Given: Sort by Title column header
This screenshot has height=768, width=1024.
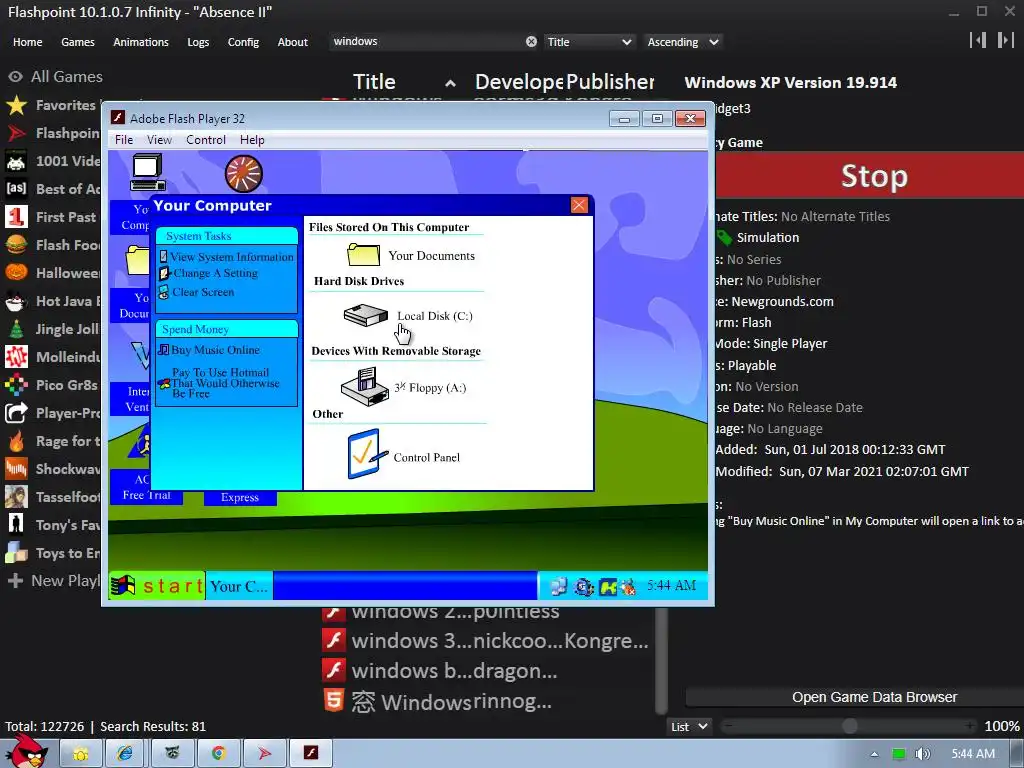Looking at the screenshot, I should pyautogui.click(x=404, y=82).
